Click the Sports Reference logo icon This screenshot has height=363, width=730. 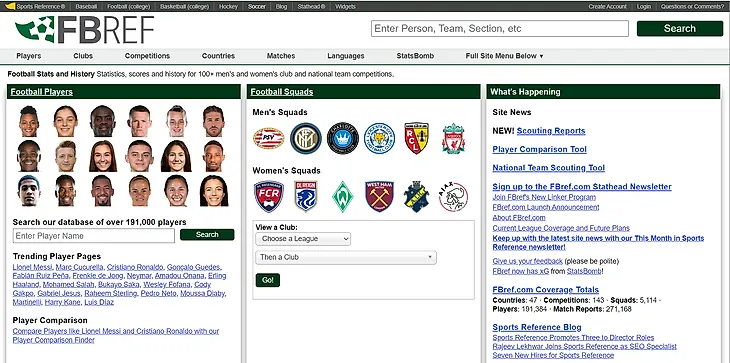10,7
